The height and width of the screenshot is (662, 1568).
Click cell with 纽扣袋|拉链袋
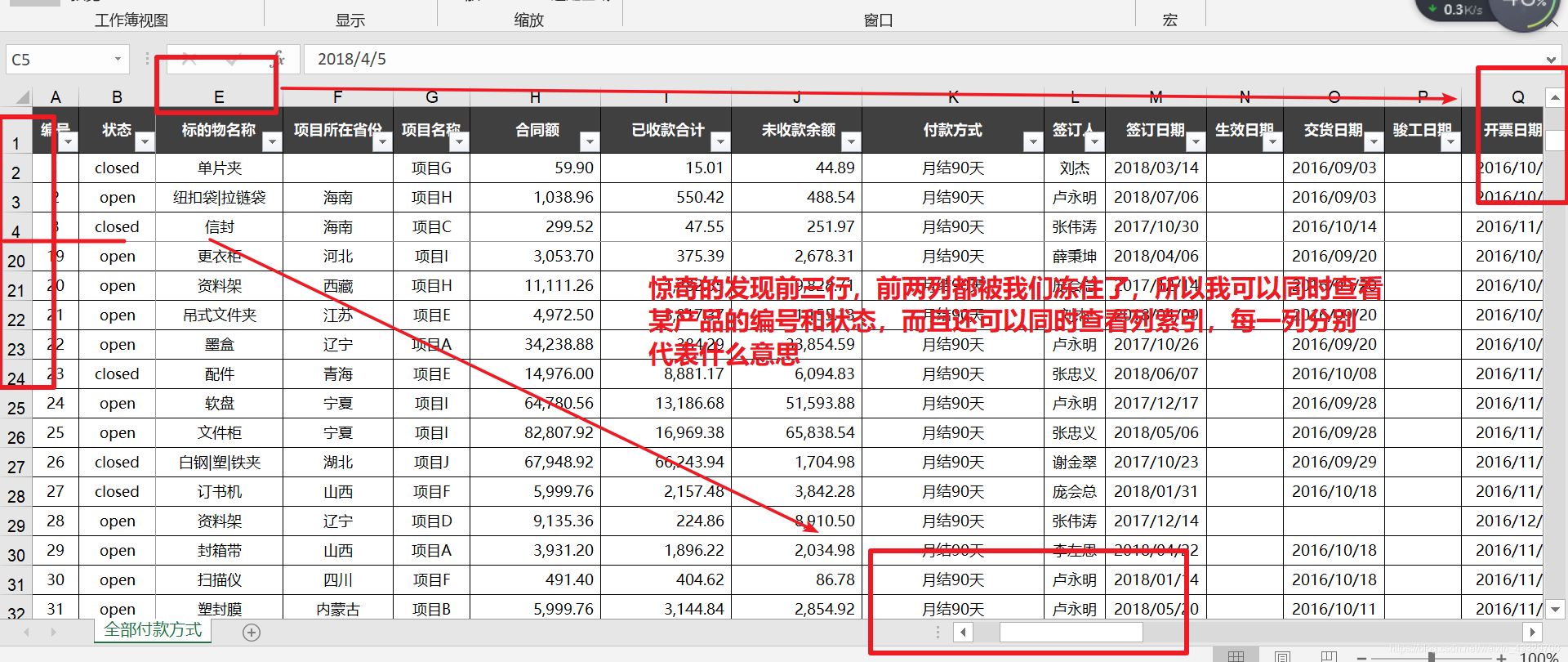pyautogui.click(x=219, y=197)
